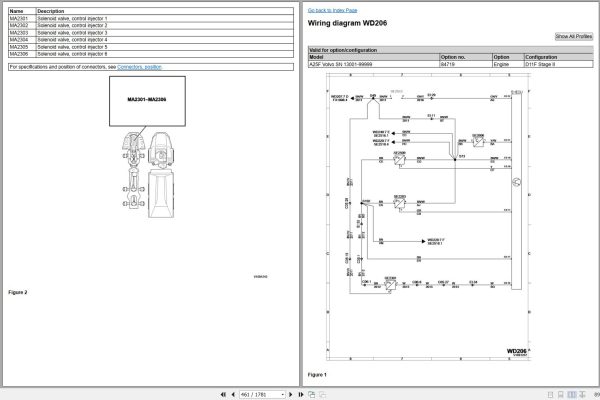Click the WD206 wiring diagram image
The width and height of the screenshot is (600, 400).
point(429,217)
